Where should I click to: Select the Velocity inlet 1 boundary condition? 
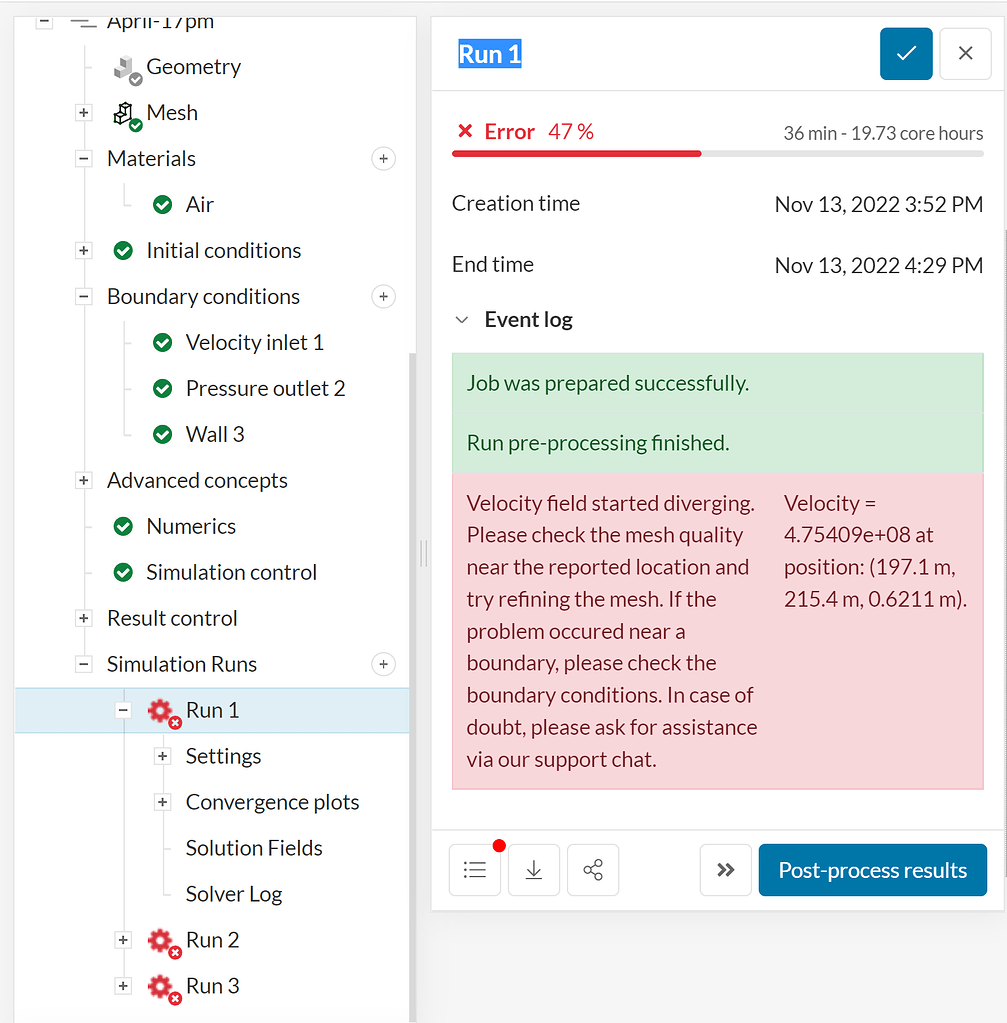pyautogui.click(x=254, y=343)
